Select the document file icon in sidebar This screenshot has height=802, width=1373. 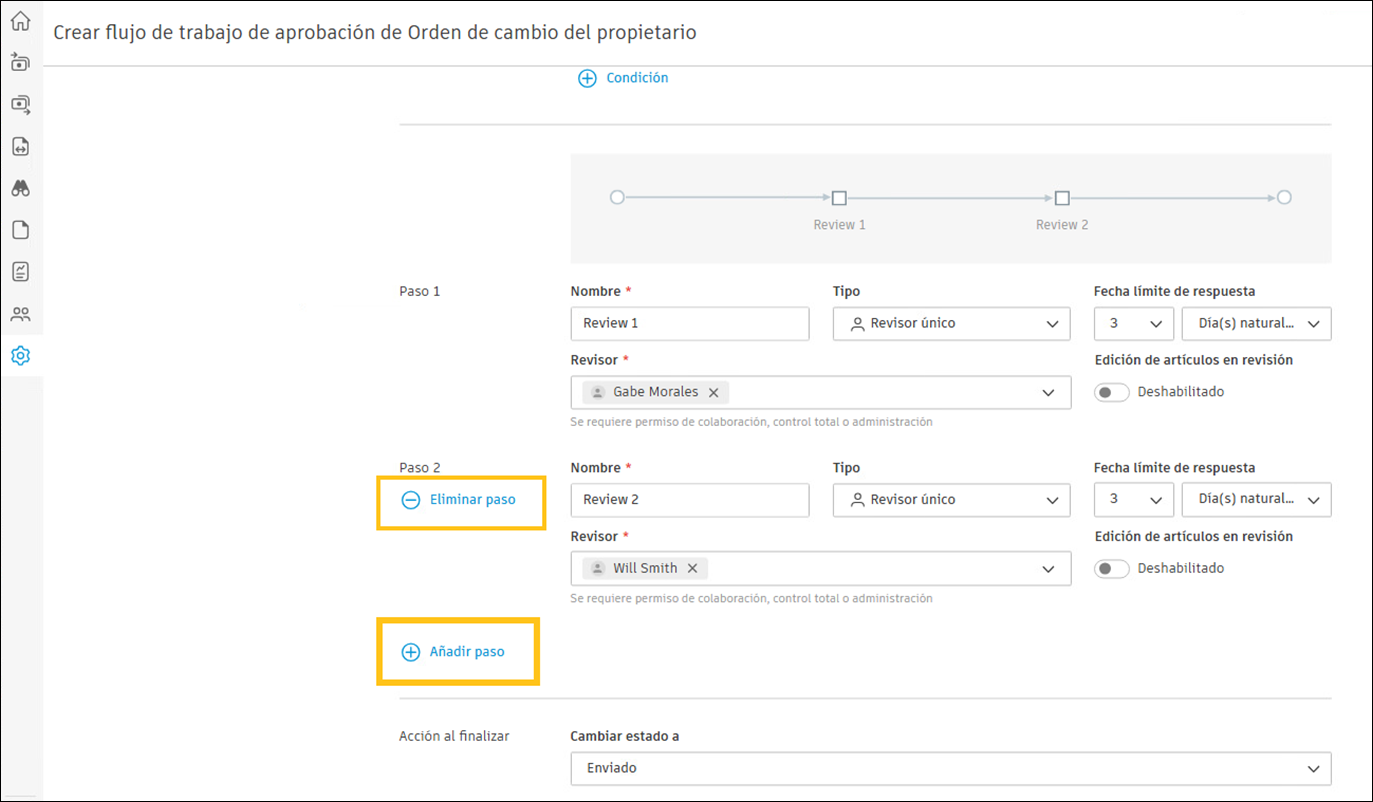pyautogui.click(x=20, y=229)
